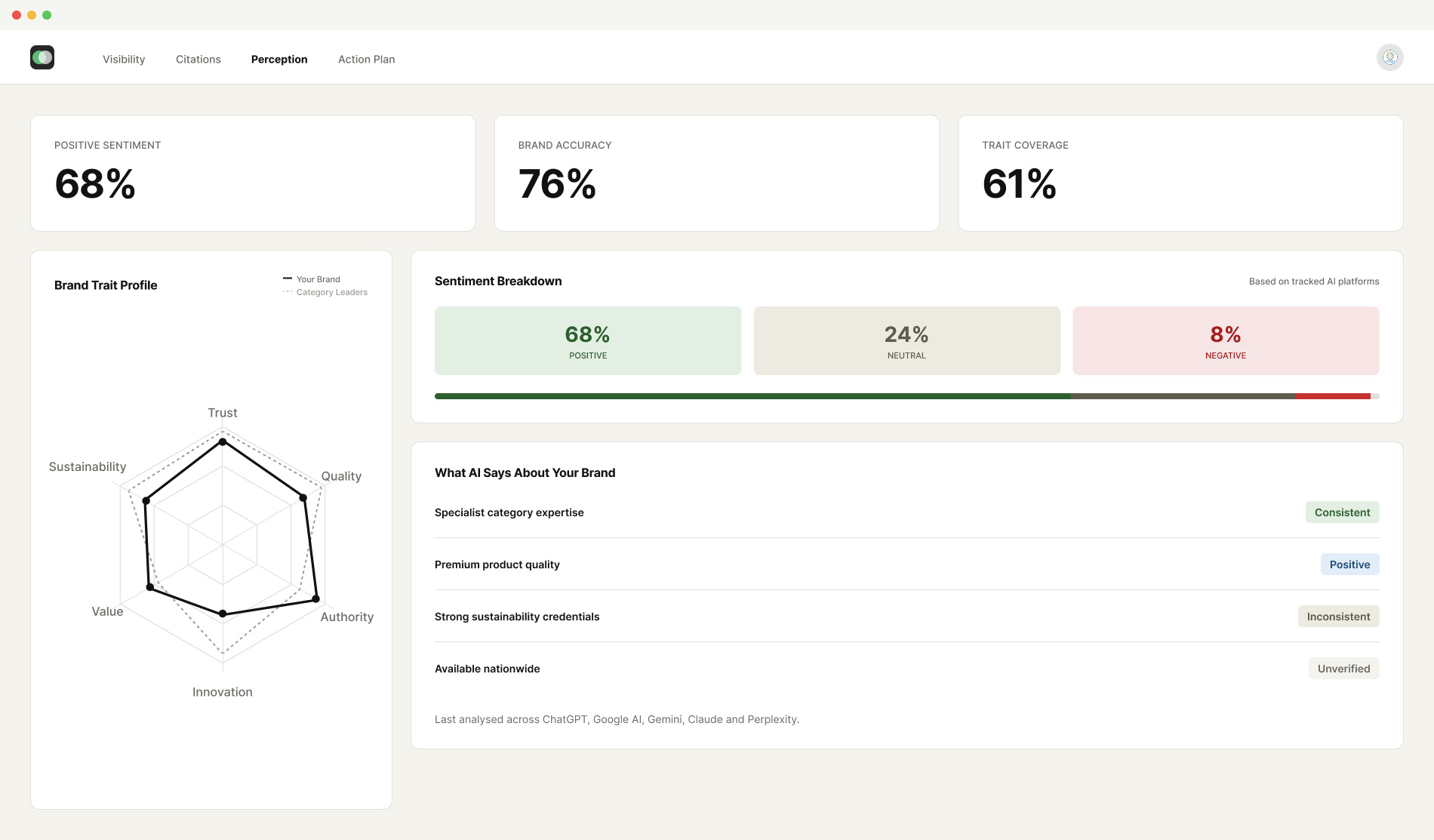The height and width of the screenshot is (840, 1434).
Task: Click 'What AI Says About Your Brand' heading
Action: 525,472
